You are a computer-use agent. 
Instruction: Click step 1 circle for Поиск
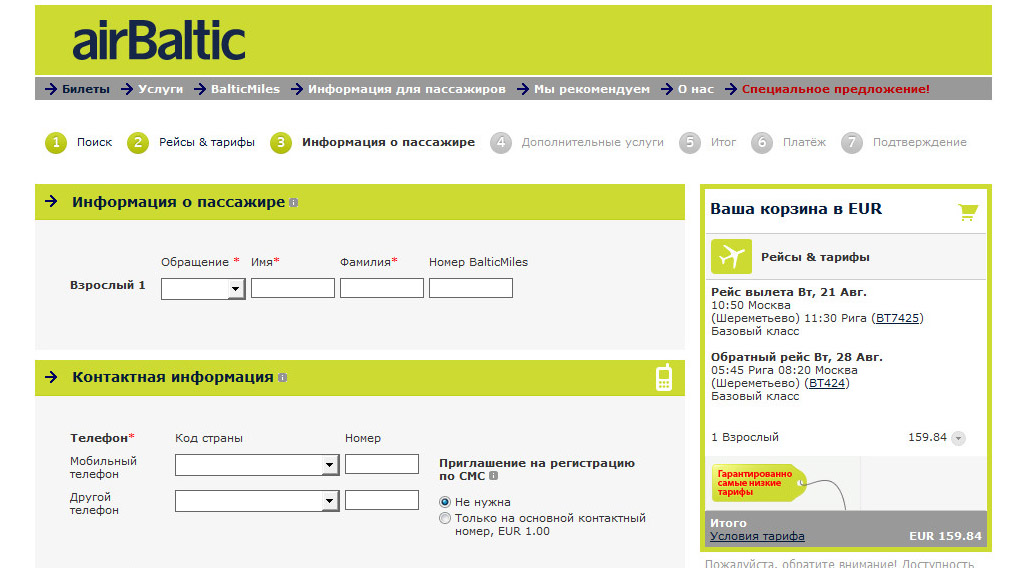(x=56, y=142)
